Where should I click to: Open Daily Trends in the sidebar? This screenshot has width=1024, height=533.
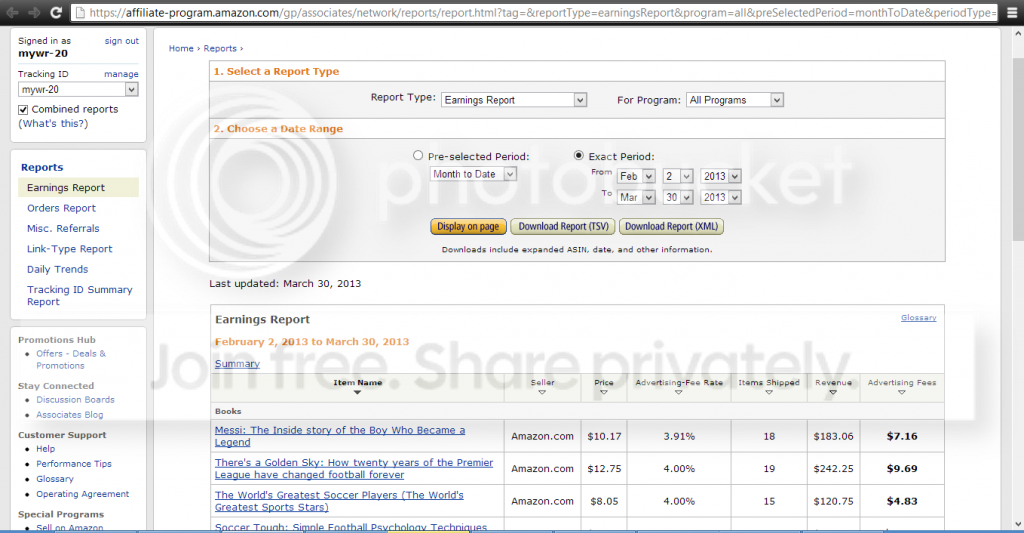click(x=57, y=269)
